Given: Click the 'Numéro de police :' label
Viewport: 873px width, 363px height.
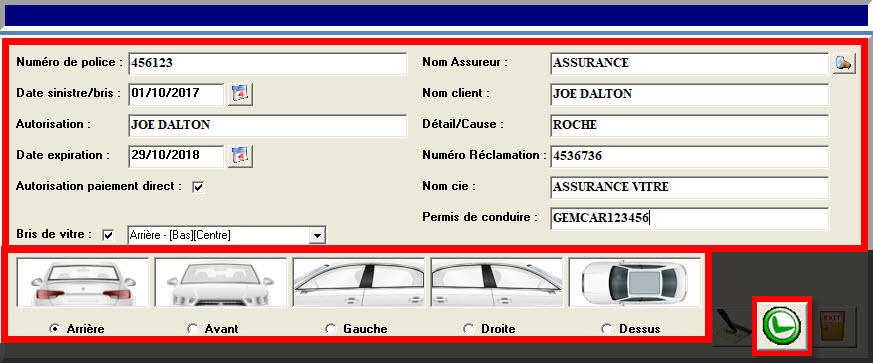Looking at the screenshot, I should click(x=69, y=62).
